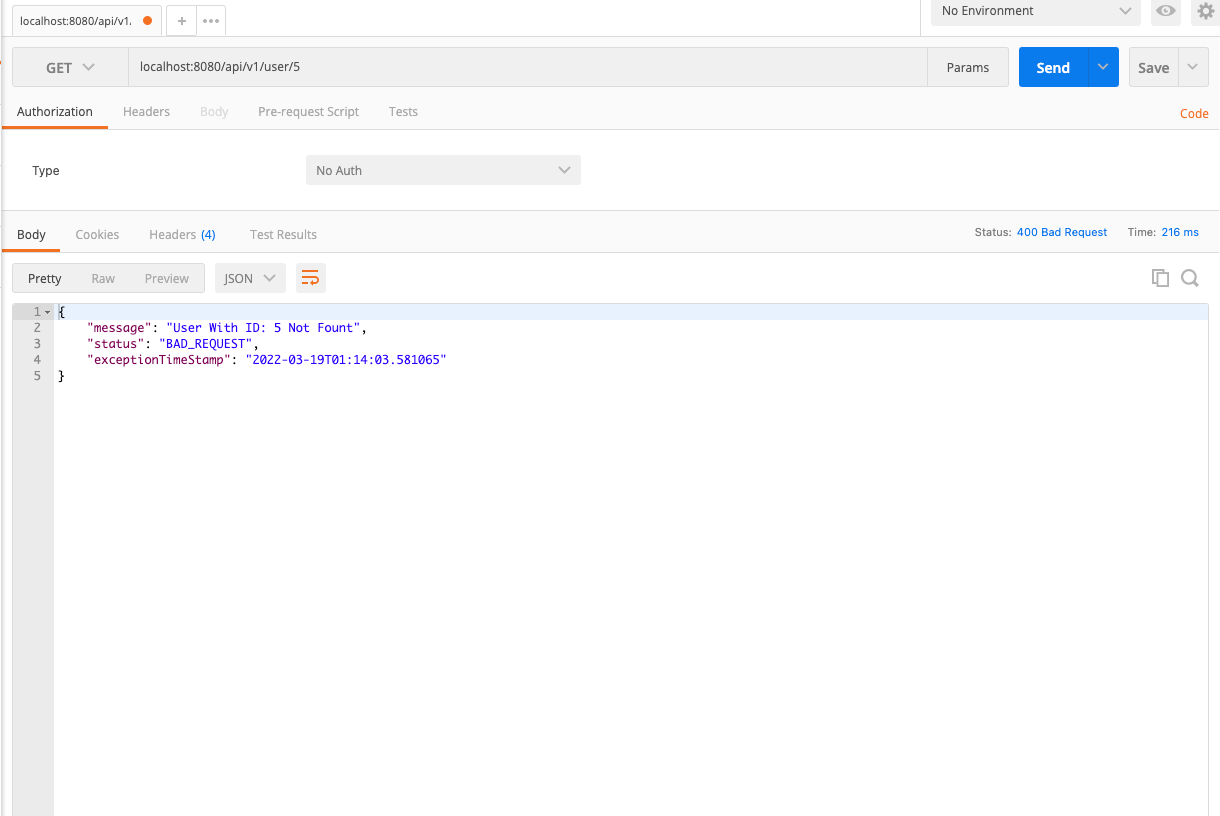
Task: Open the No Environment dropdown
Action: pyautogui.click(x=1035, y=11)
